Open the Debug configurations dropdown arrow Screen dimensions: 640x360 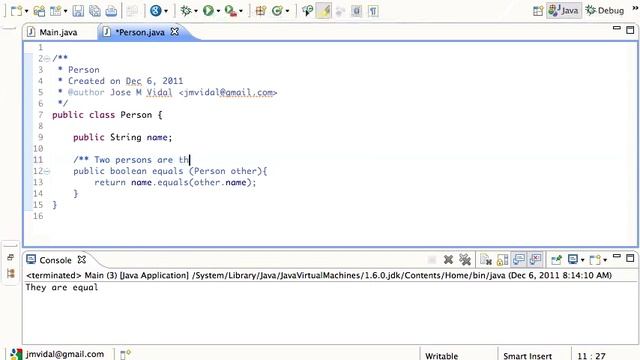196,11
